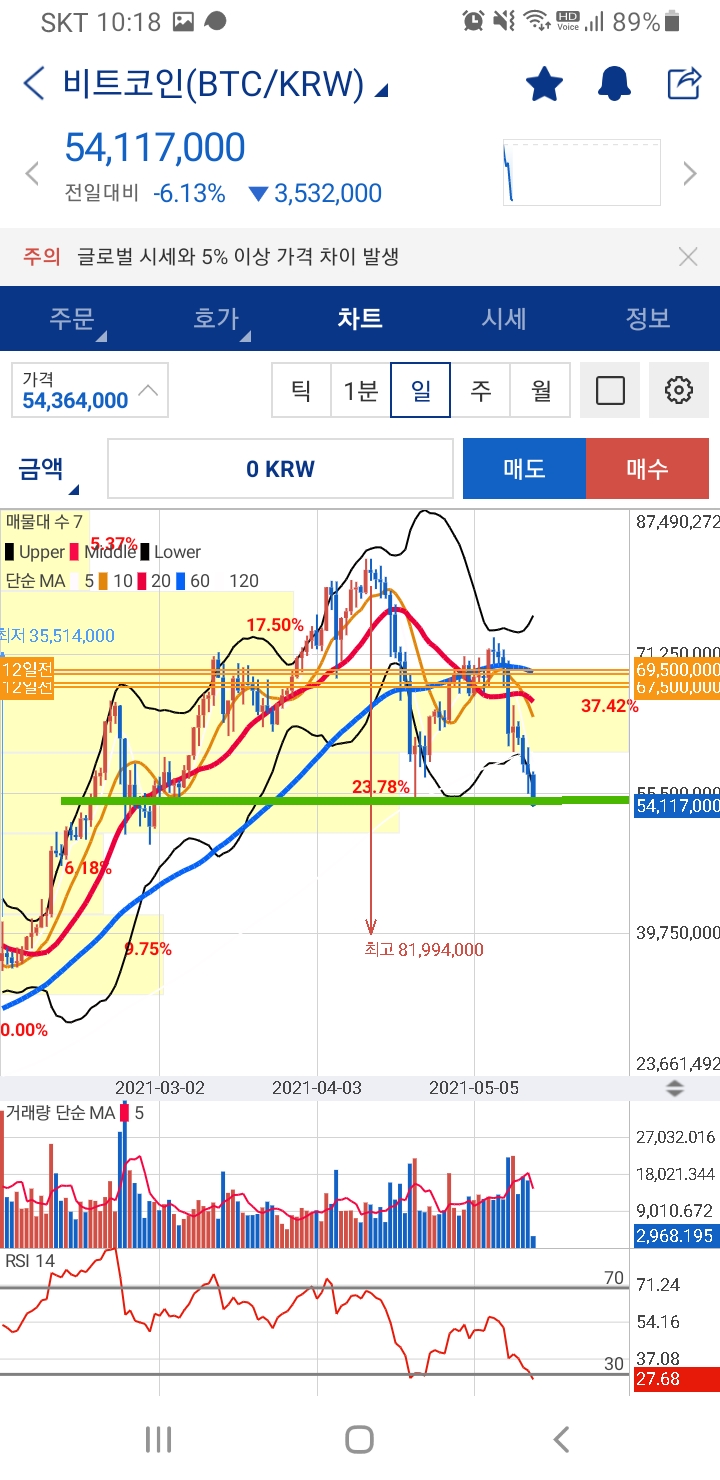Tap the 54,117,000 current price axis label
720x1480 pixels.
pyautogui.click(x=677, y=805)
